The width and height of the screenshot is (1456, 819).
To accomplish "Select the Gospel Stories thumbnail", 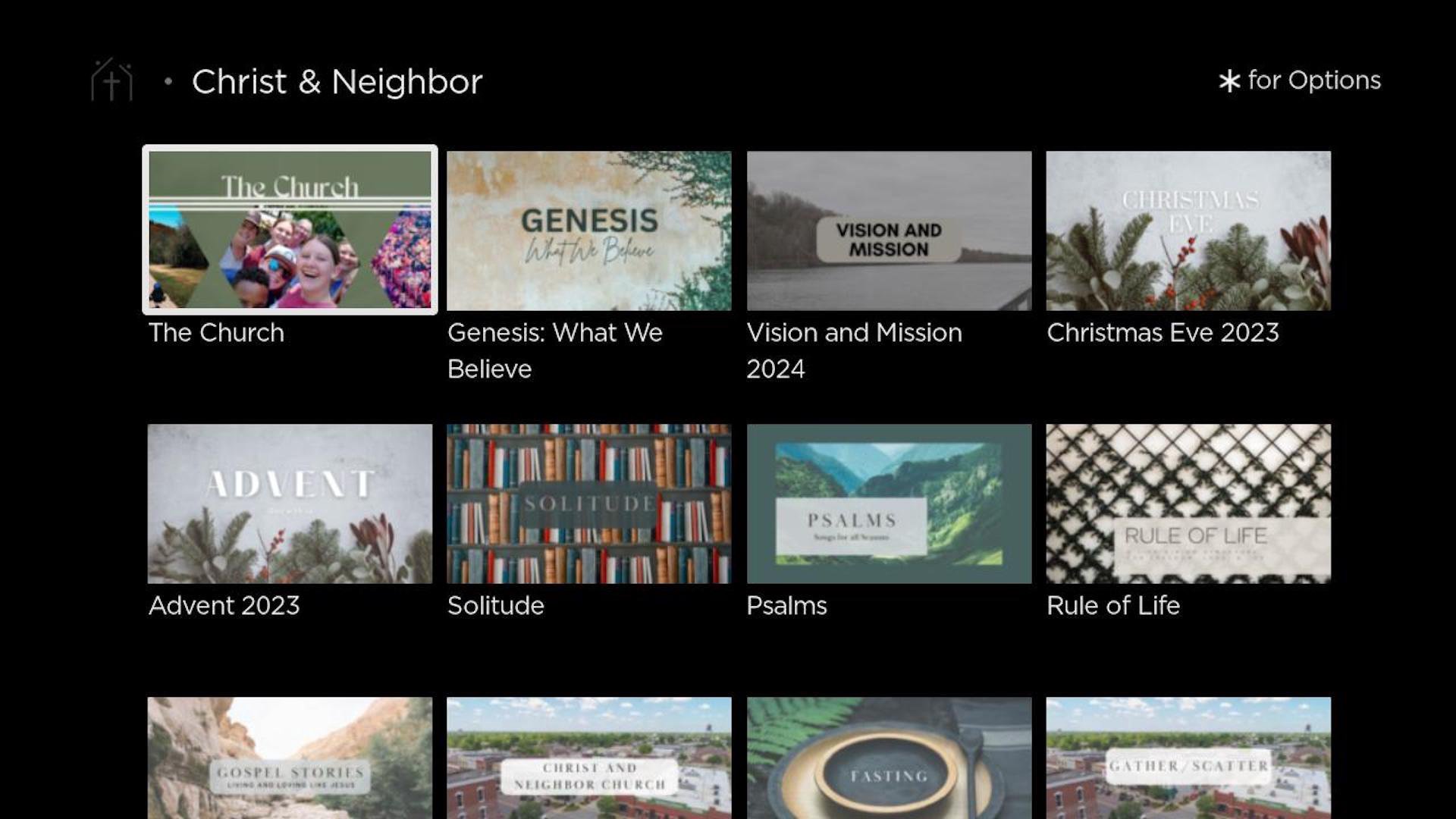I will pos(290,758).
